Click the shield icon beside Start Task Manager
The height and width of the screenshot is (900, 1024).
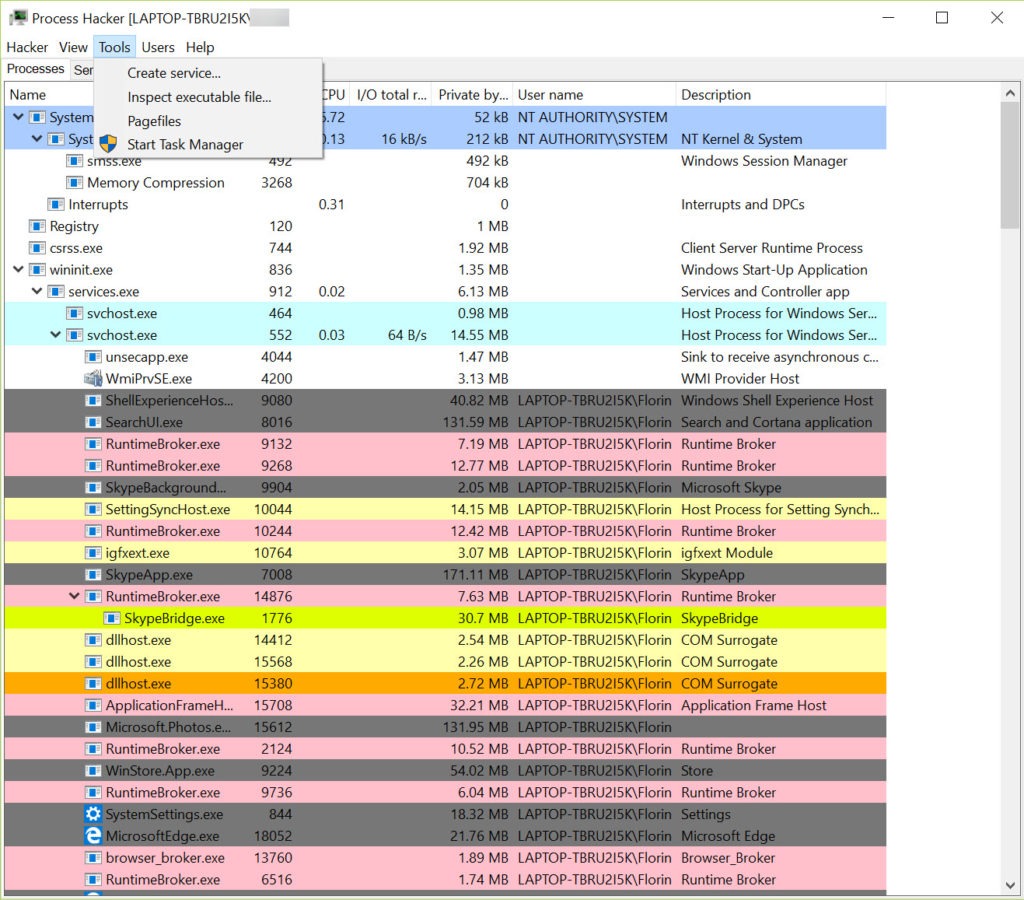(108, 144)
